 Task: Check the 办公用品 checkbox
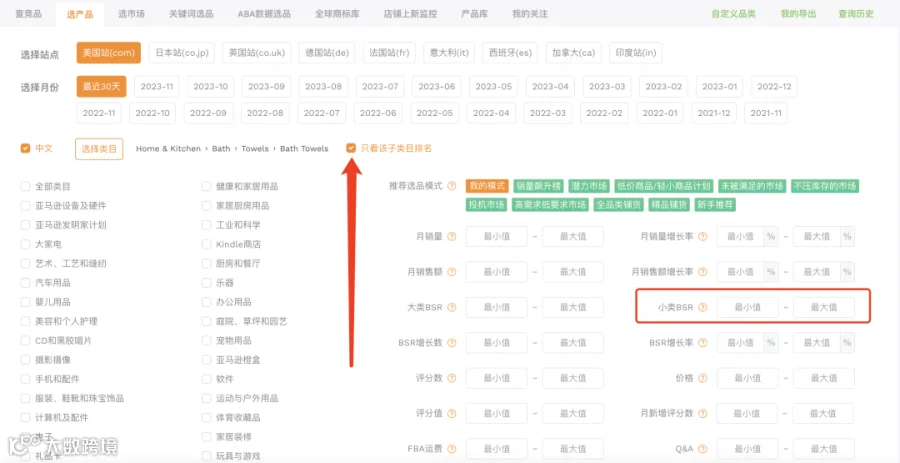[x=207, y=302]
